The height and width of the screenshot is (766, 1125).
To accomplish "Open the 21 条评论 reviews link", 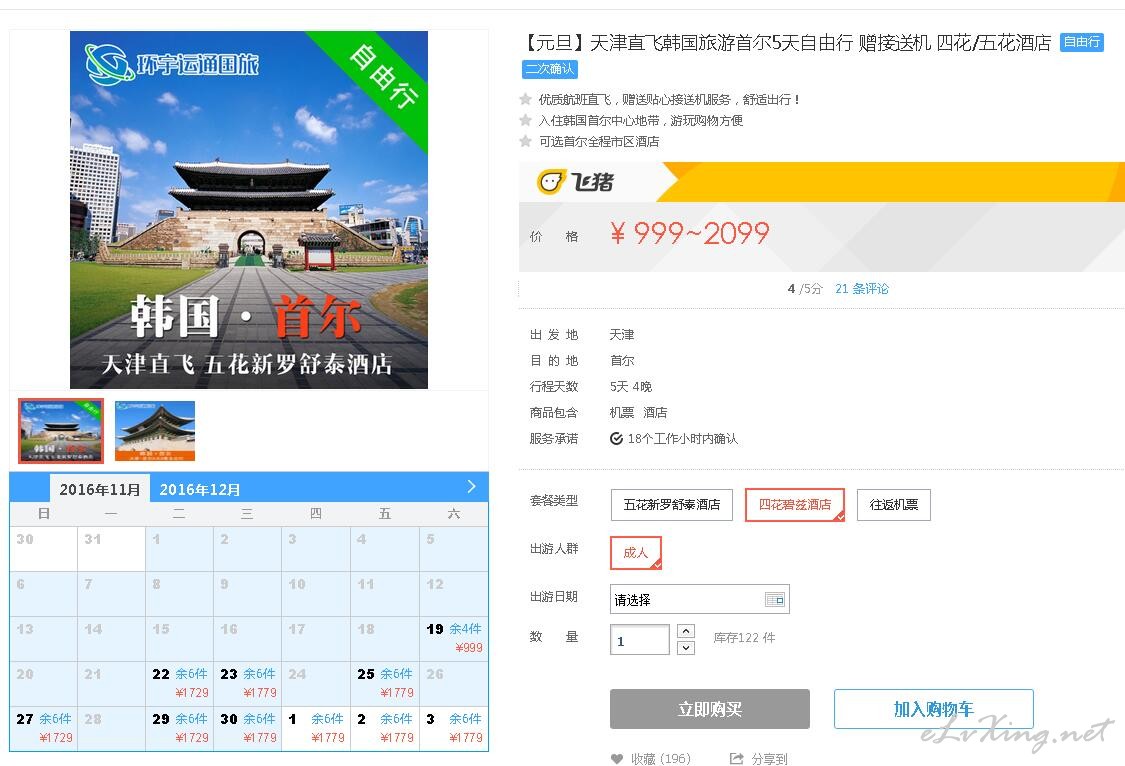I will (x=862, y=288).
